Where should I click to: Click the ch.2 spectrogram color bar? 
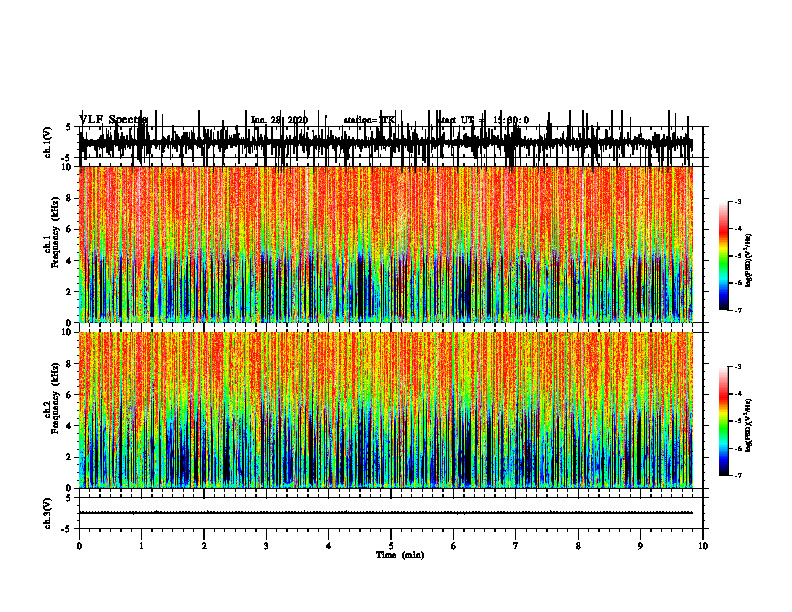point(724,421)
